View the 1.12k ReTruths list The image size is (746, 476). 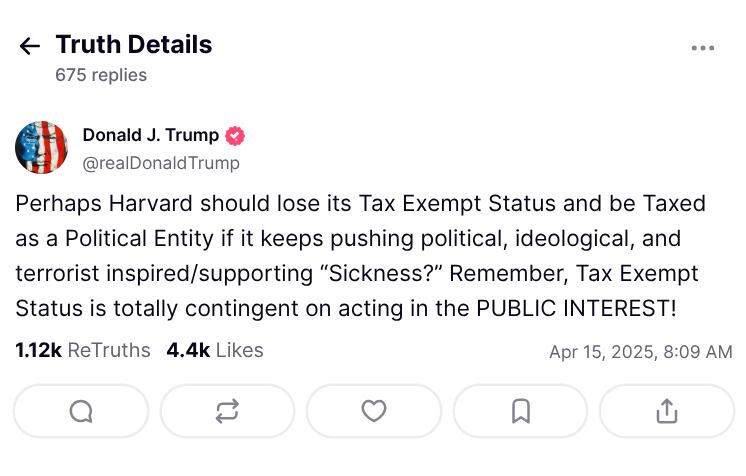coord(83,350)
